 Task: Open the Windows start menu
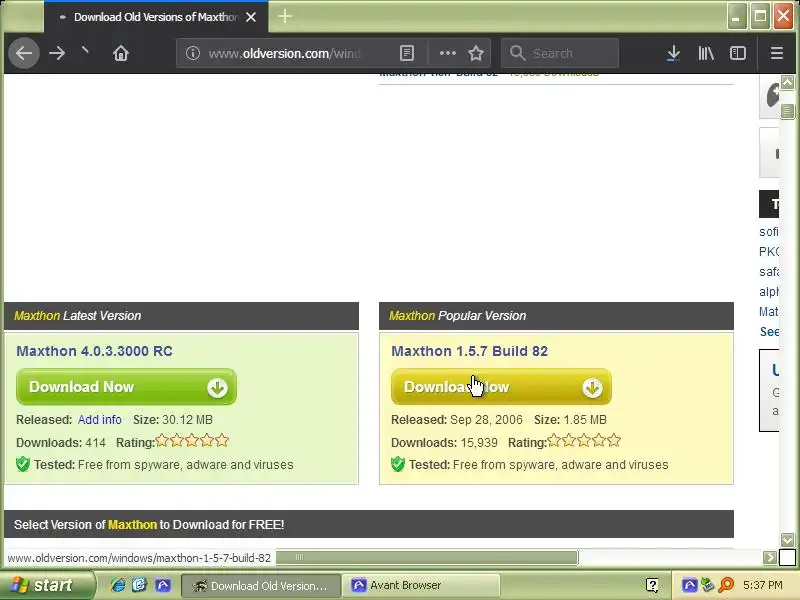(47, 585)
